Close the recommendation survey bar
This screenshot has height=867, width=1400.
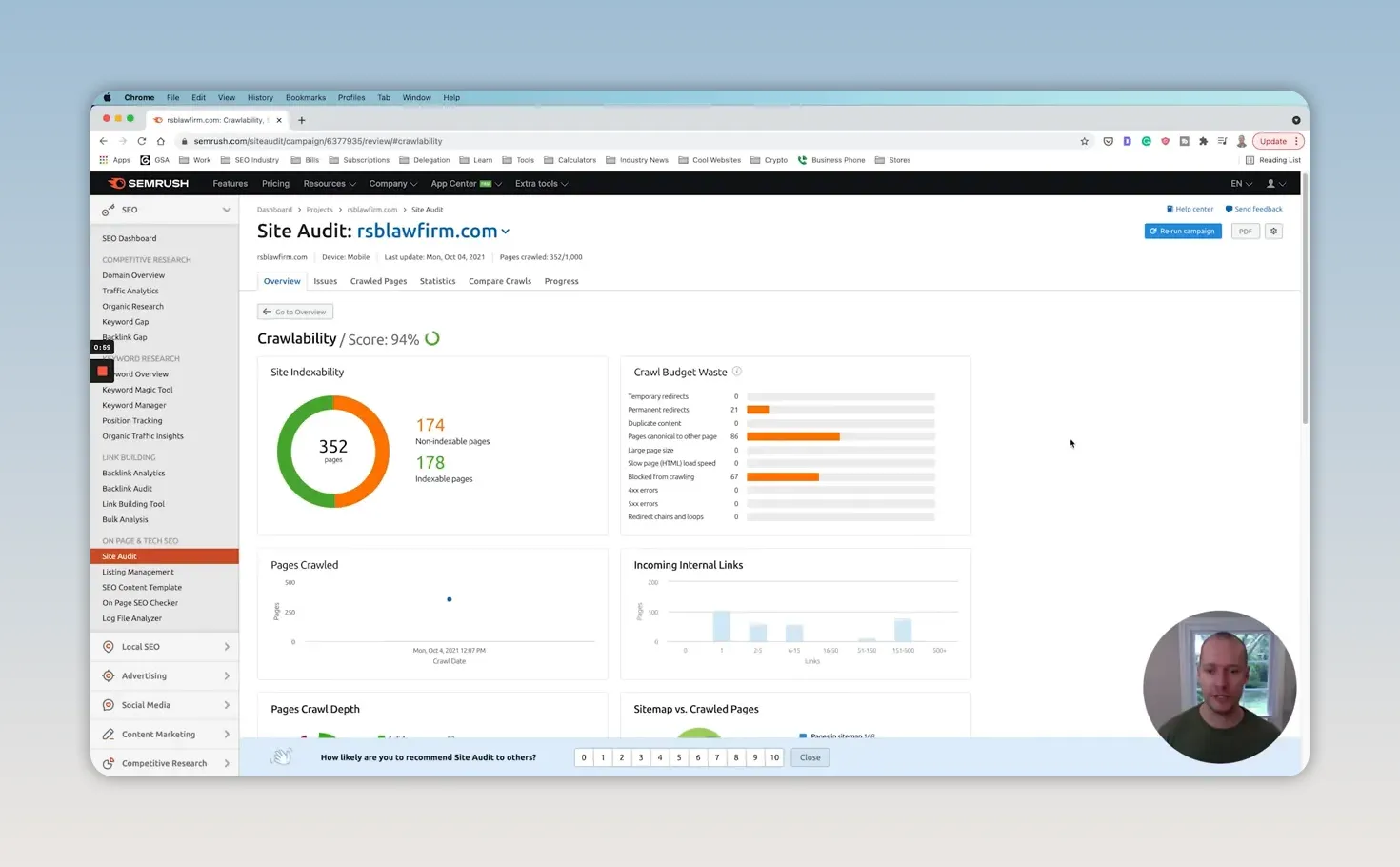(810, 757)
